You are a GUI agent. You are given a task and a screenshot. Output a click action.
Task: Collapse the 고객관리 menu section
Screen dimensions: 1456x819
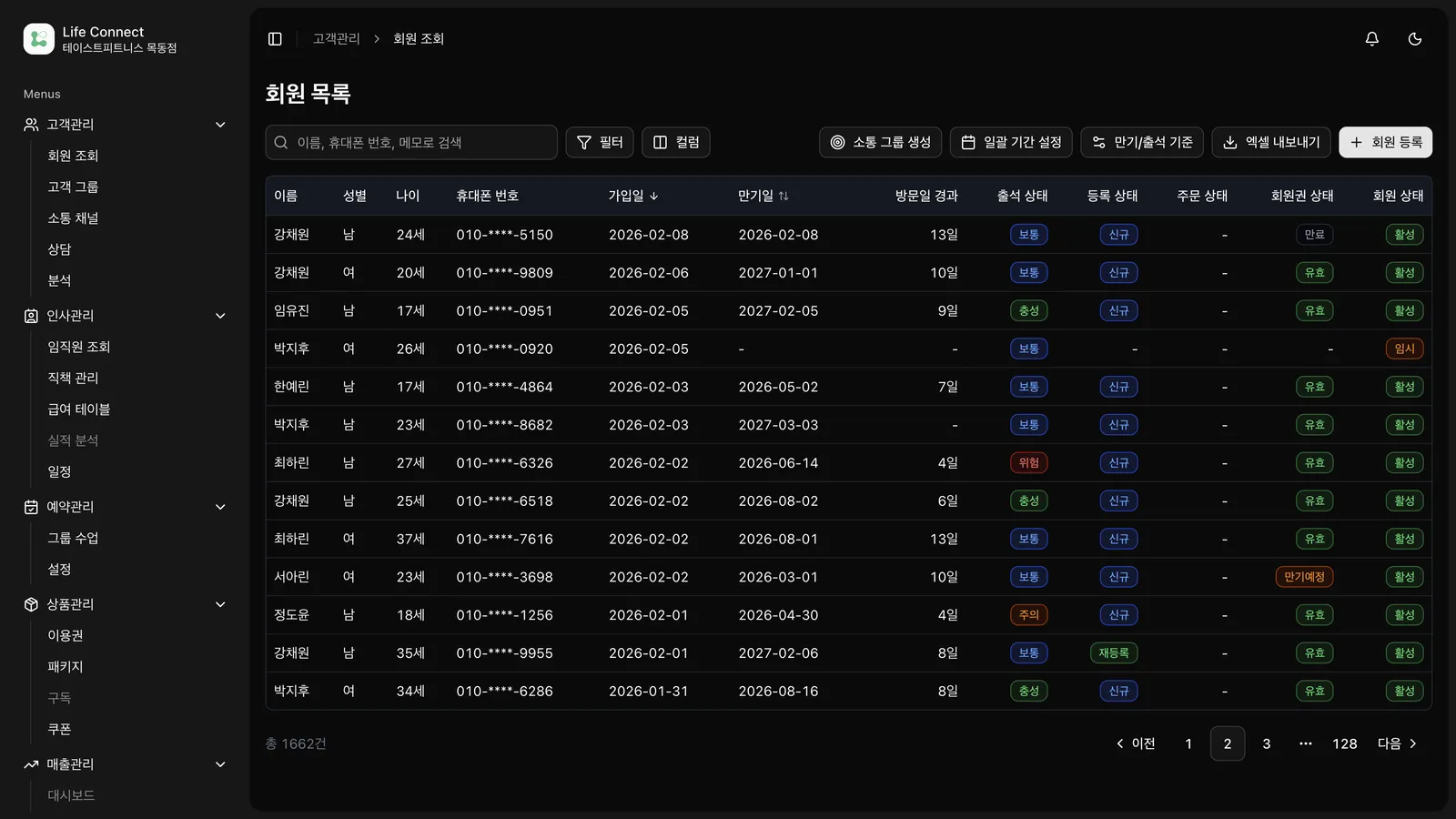point(220,125)
